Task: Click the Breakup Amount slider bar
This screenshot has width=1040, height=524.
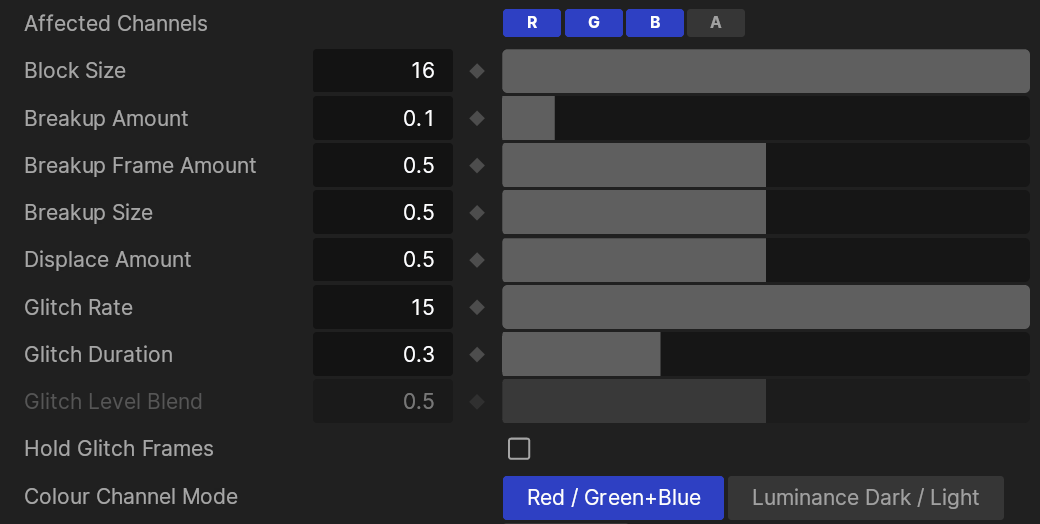Action: tap(765, 118)
